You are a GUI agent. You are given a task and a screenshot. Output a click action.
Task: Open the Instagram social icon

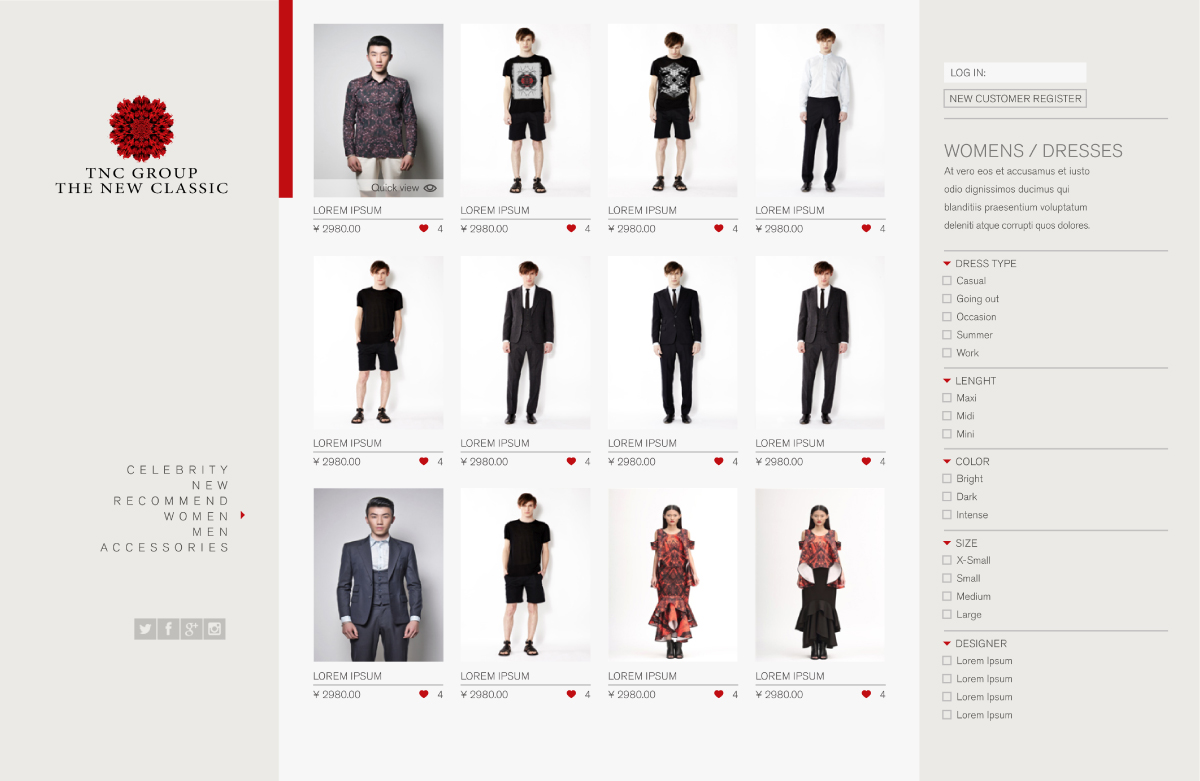pos(214,629)
